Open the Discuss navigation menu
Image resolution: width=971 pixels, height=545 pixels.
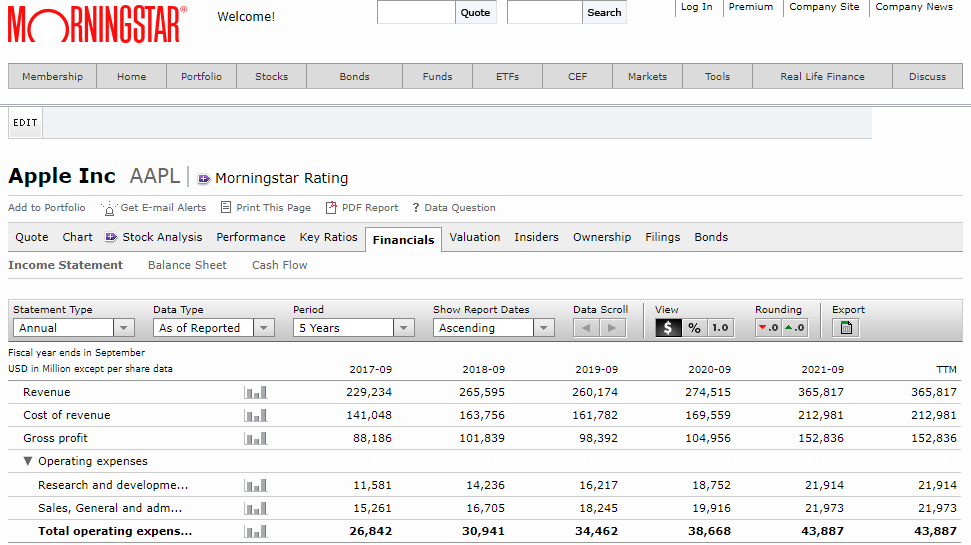927,76
